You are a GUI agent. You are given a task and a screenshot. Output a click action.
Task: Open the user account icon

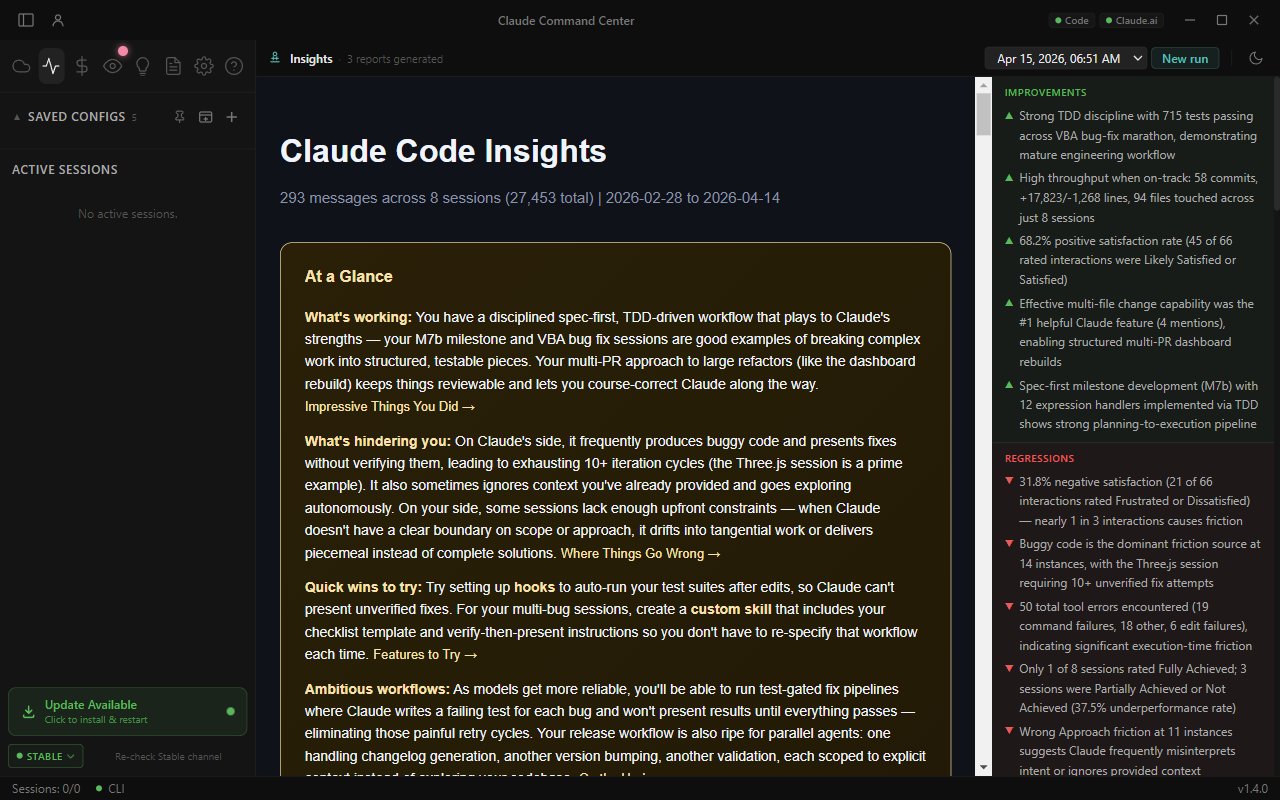tap(58, 20)
